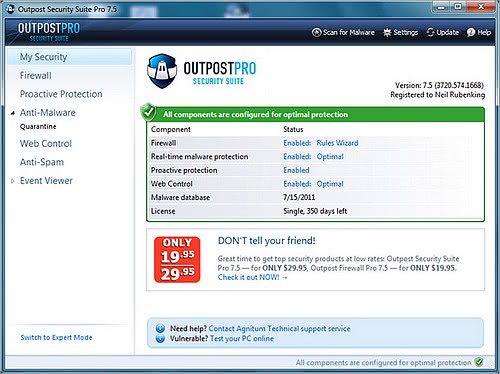Open Quarantine under Anti-Malware
This screenshot has width=500, height=374.
[38, 127]
